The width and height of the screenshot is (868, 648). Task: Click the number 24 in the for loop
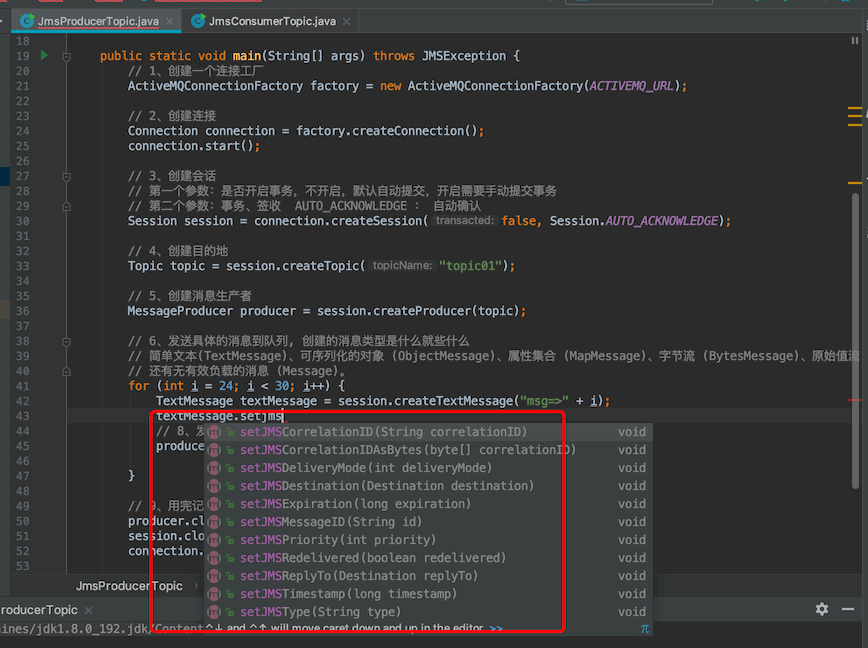[x=225, y=386]
